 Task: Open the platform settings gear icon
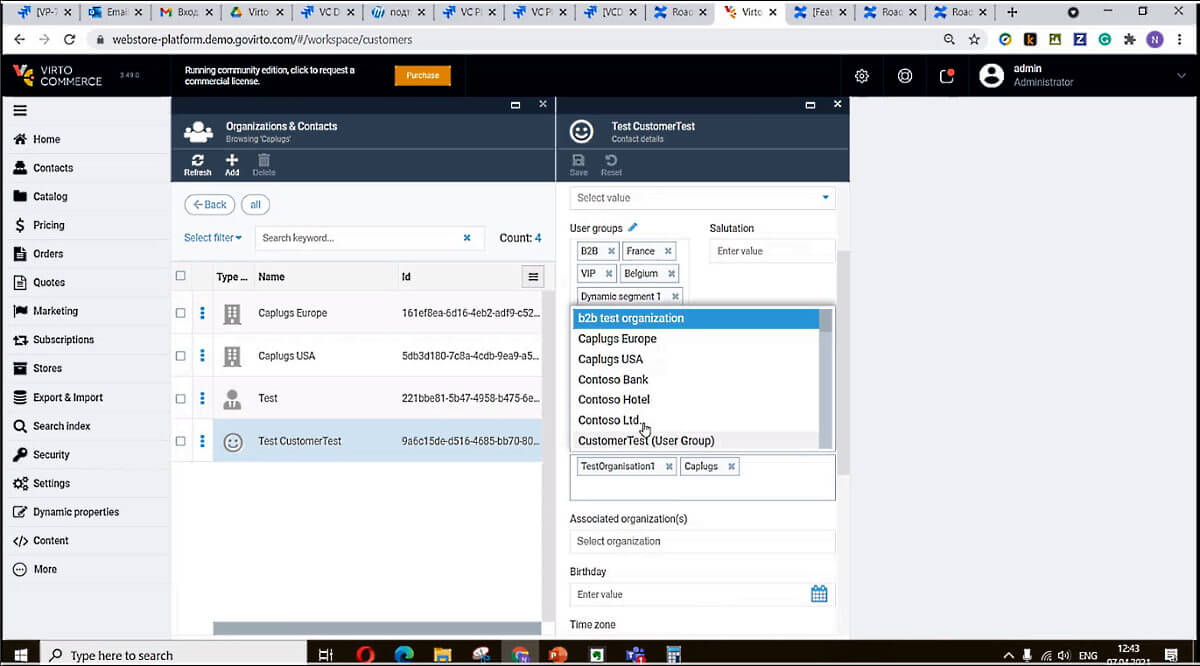(x=861, y=76)
